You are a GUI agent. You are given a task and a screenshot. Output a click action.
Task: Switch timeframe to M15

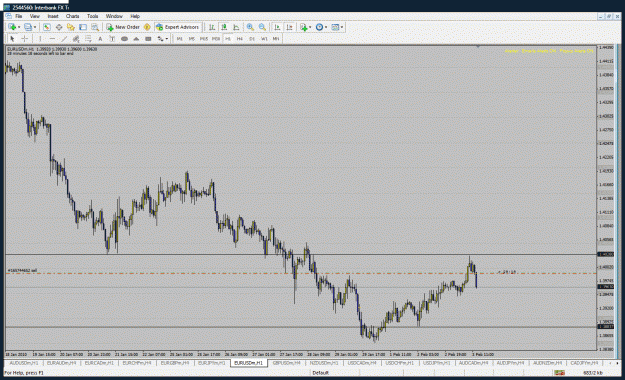204,39
